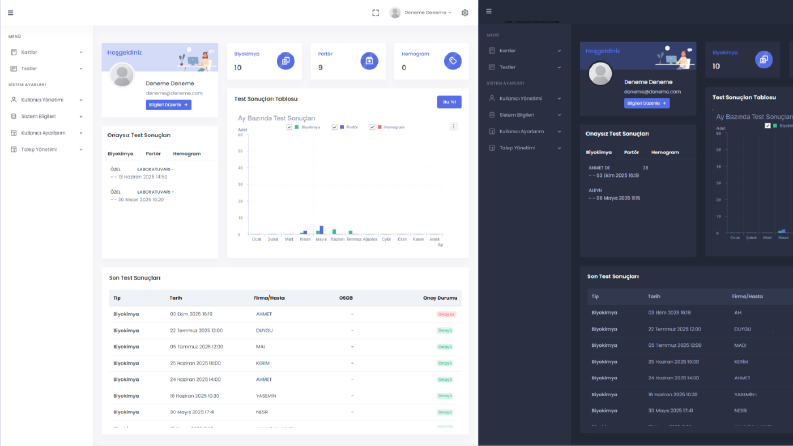
Task: Click YASEMİN row in light results table
Action: 285,396
